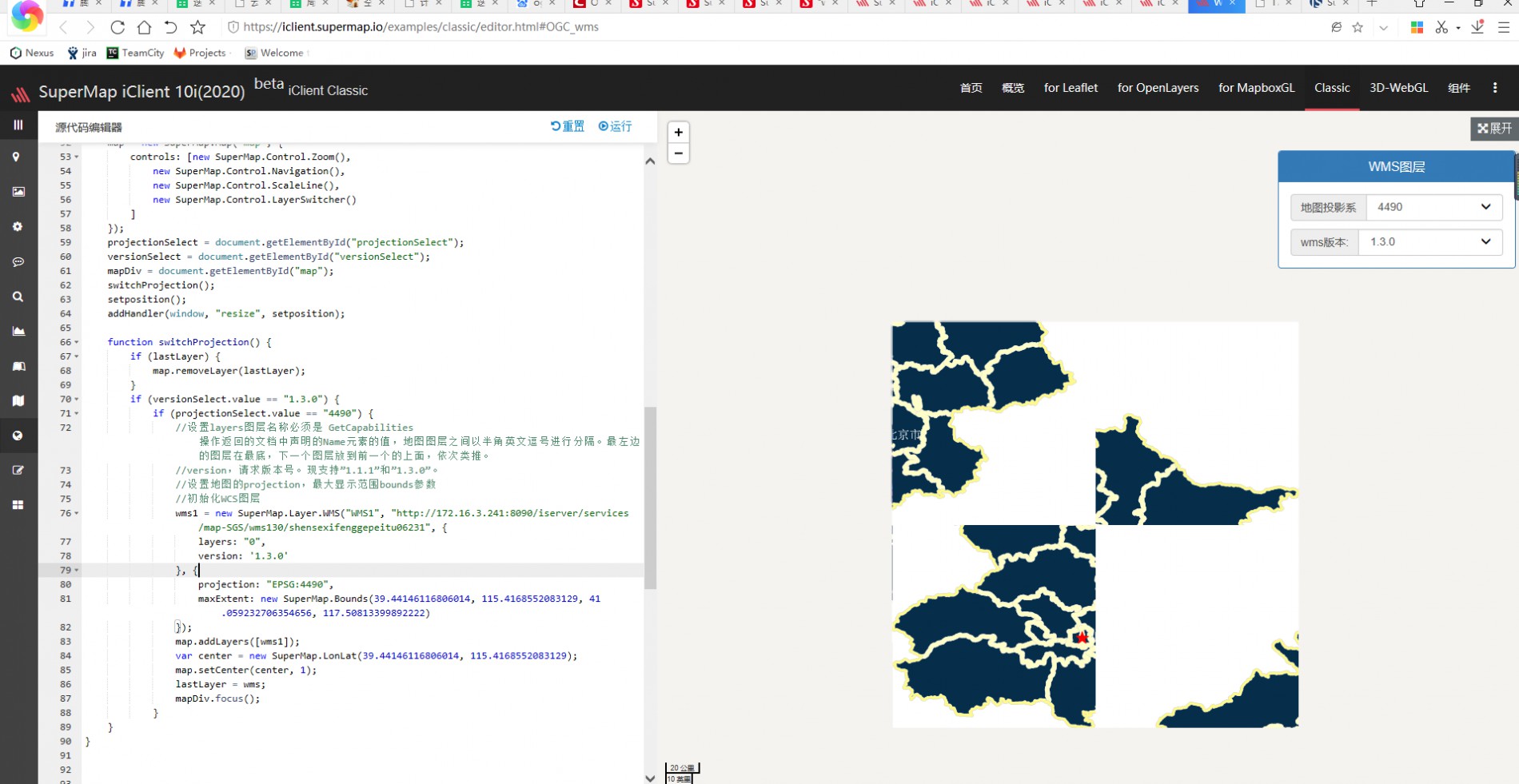Open the folded map sidebar category

pyautogui.click(x=18, y=401)
